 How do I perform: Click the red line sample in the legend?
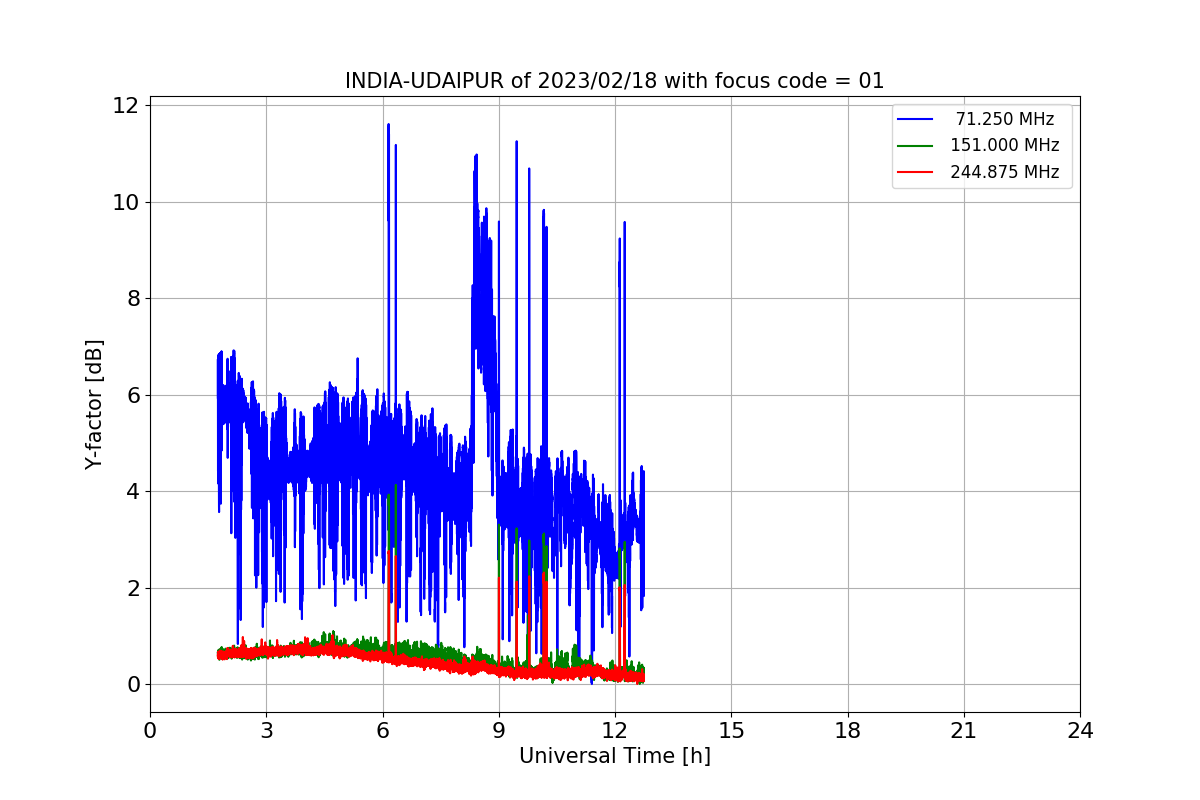pyautogui.click(x=915, y=172)
